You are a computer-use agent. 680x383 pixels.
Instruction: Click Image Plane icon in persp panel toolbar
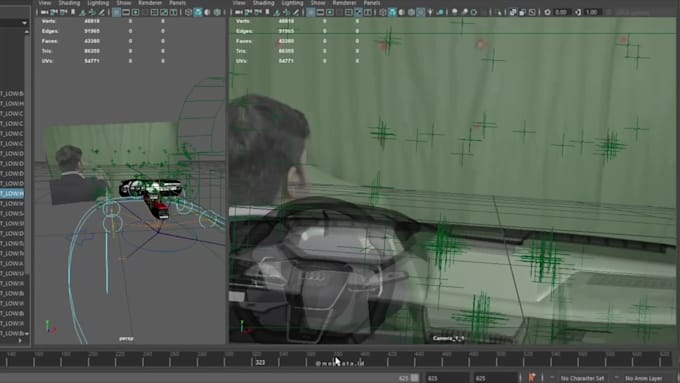[82, 12]
